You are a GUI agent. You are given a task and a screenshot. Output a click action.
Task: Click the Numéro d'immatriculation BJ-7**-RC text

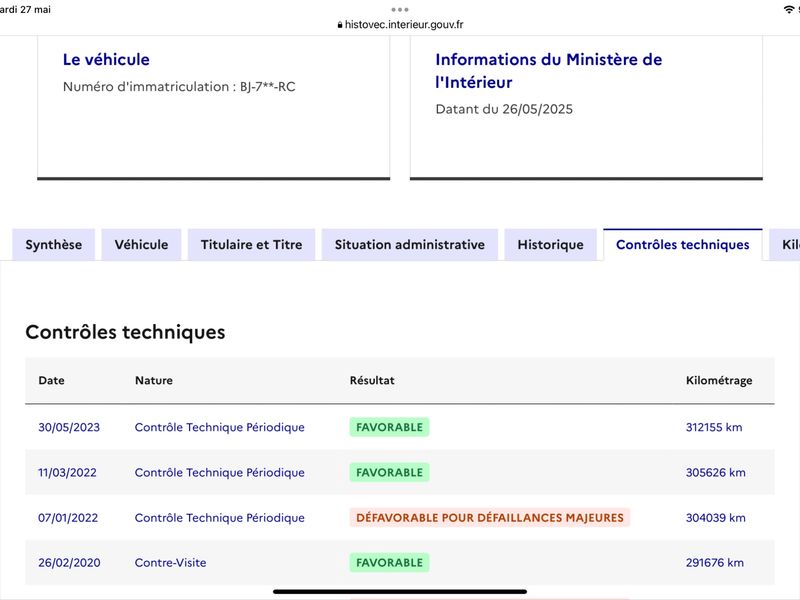pos(179,87)
